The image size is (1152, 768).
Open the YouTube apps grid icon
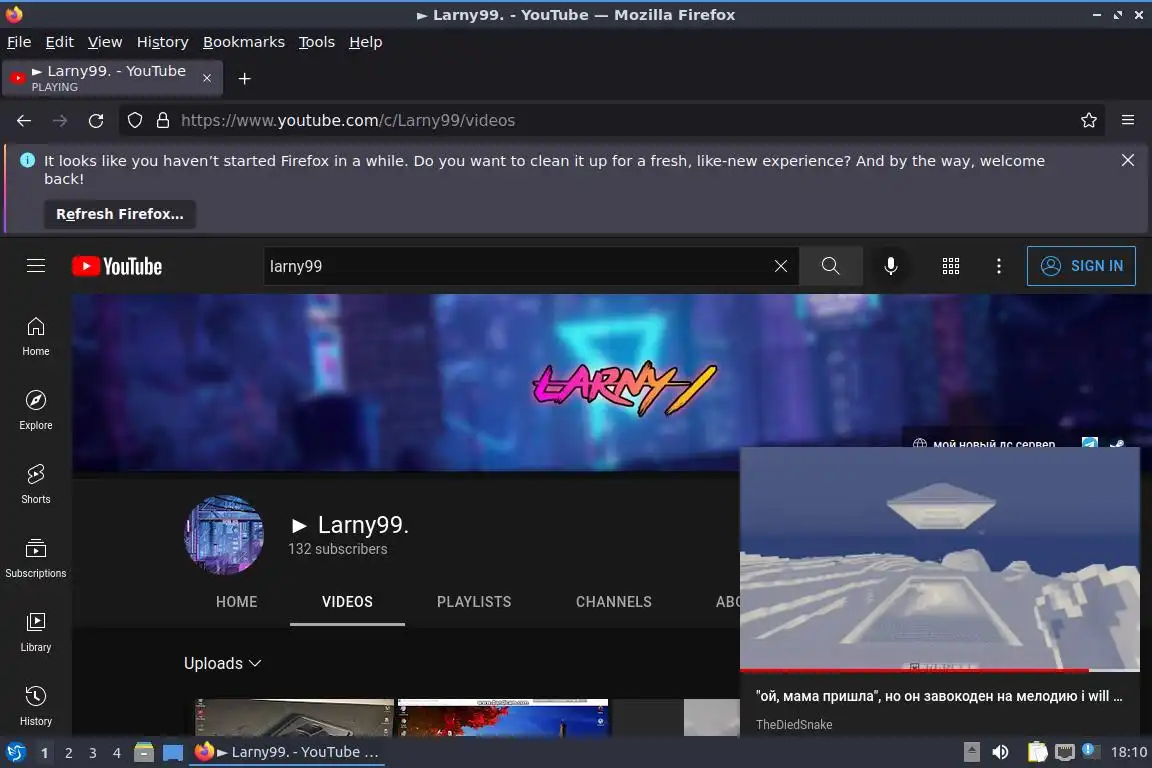click(951, 266)
